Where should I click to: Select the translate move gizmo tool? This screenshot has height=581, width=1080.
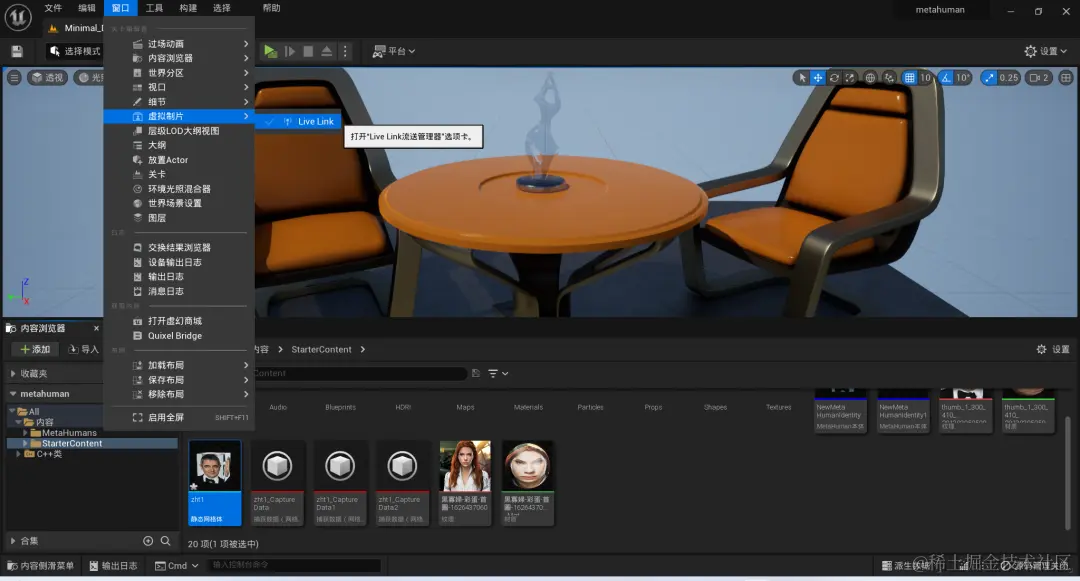[818, 78]
